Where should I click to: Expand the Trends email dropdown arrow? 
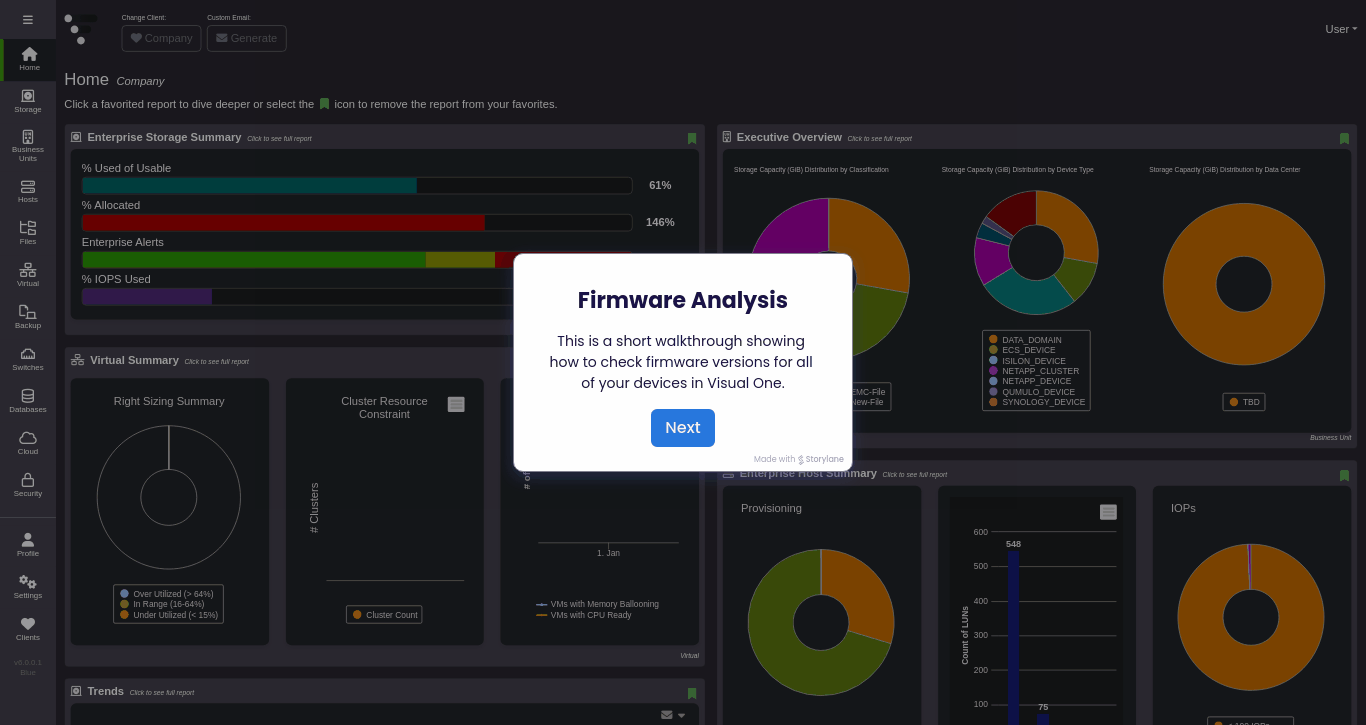tap(682, 715)
